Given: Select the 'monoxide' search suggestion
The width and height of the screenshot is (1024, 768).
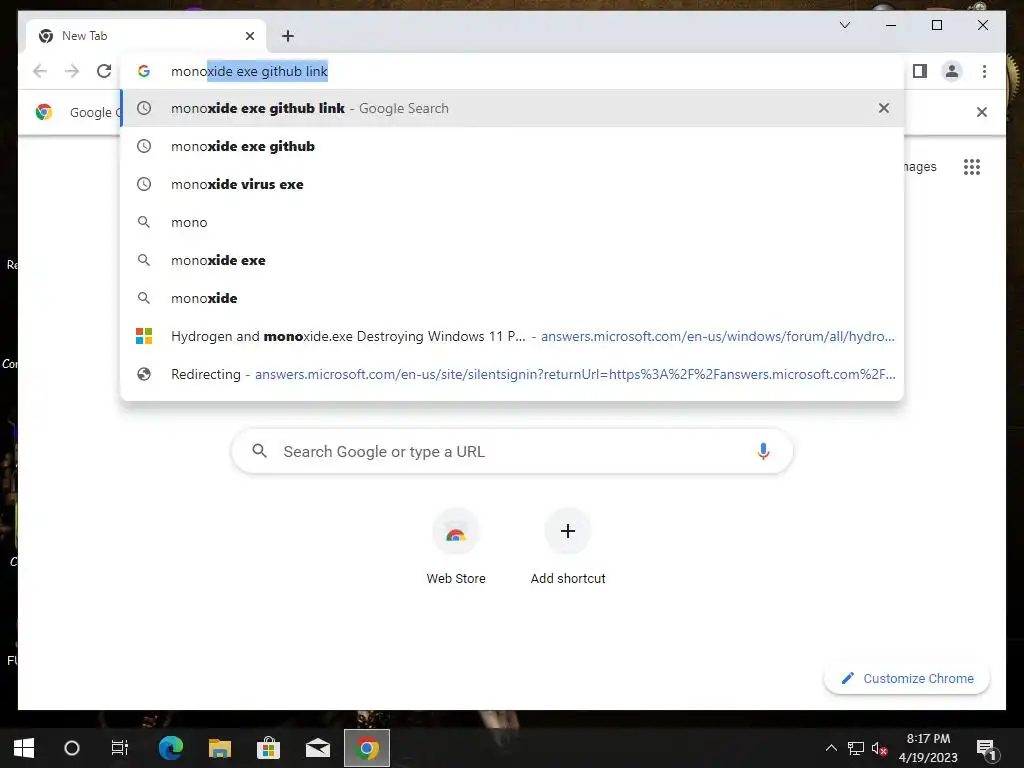Looking at the screenshot, I should pyautogui.click(x=513, y=298).
